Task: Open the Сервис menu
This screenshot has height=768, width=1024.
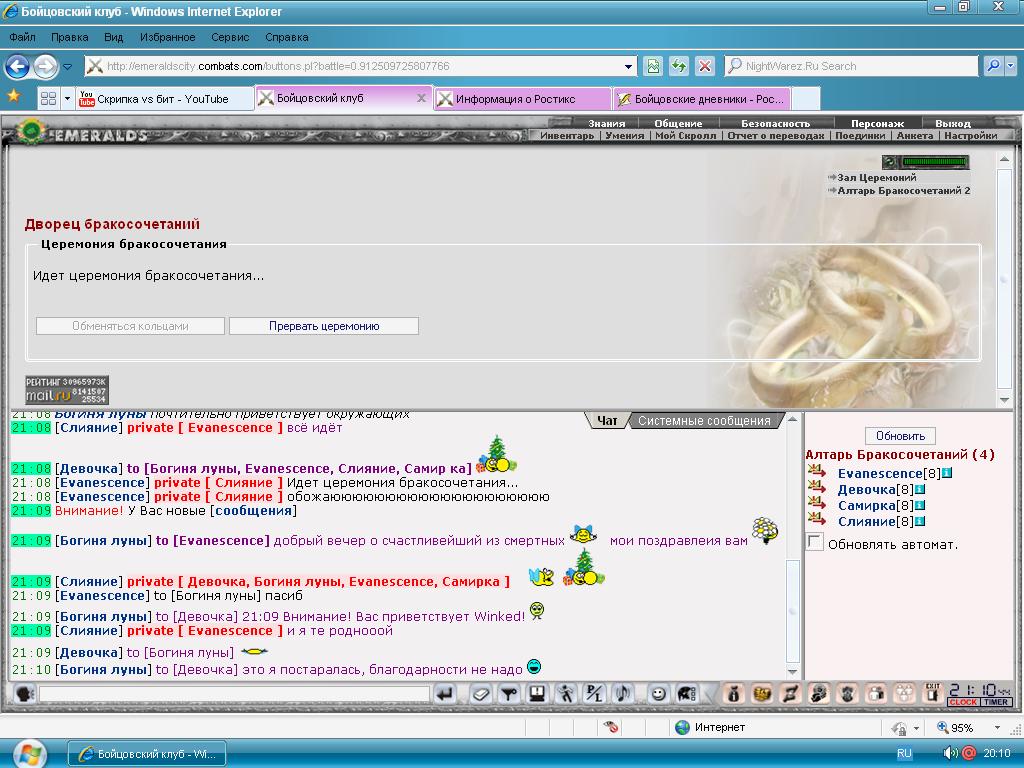Action: pyautogui.click(x=230, y=37)
